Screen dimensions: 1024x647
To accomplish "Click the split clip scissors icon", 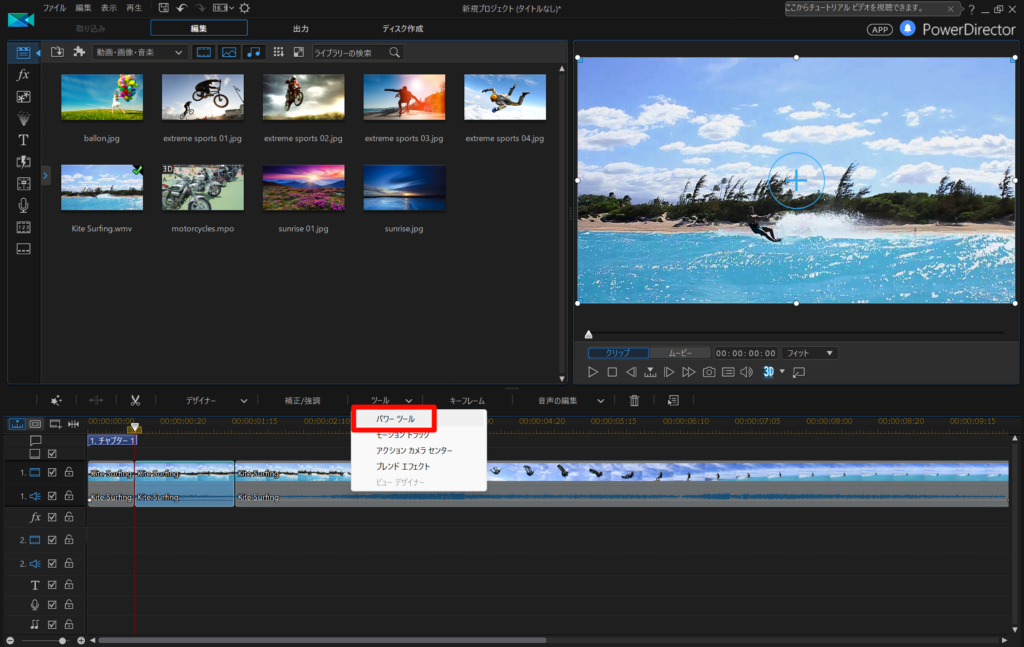I will (135, 400).
